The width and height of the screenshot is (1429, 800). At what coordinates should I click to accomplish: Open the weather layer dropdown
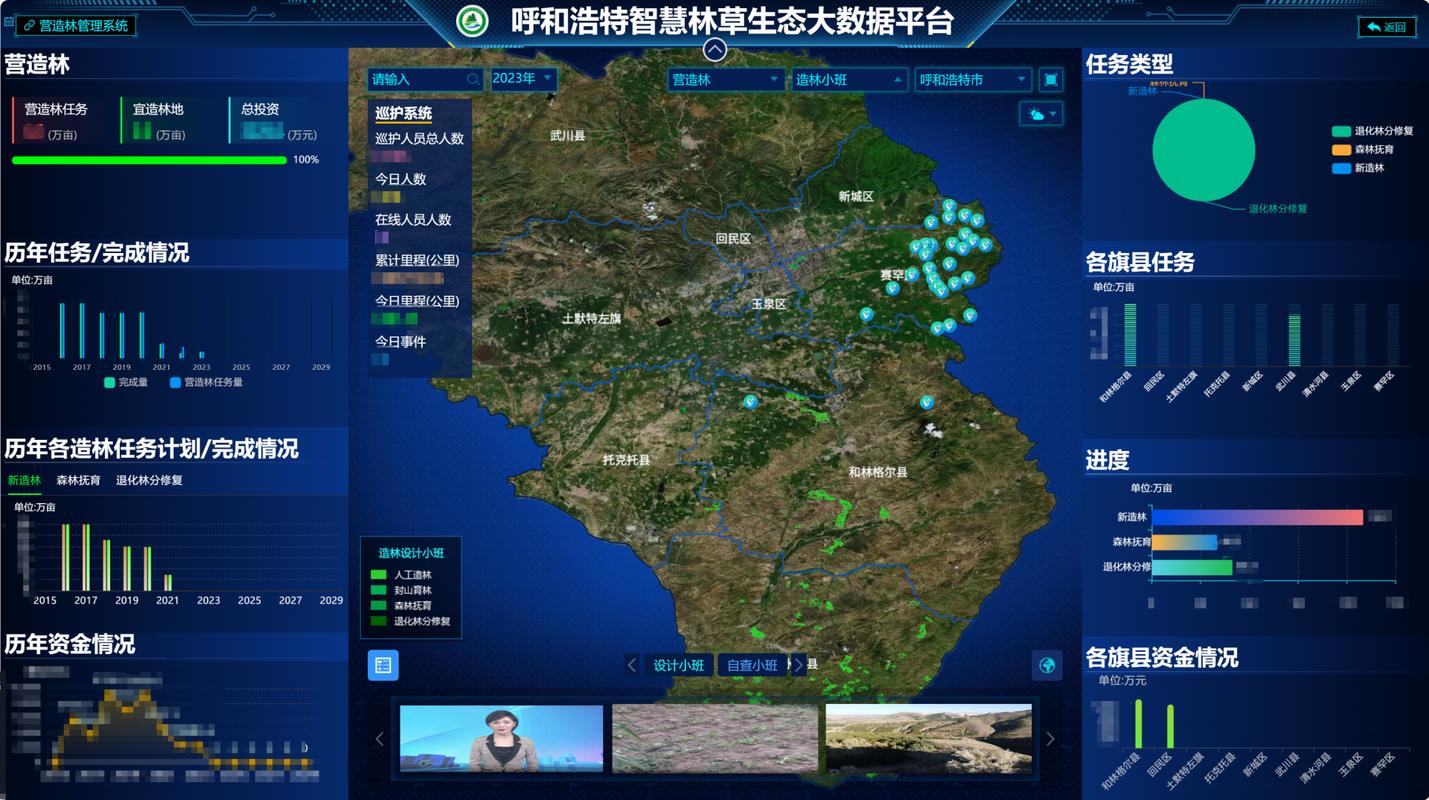1041,115
